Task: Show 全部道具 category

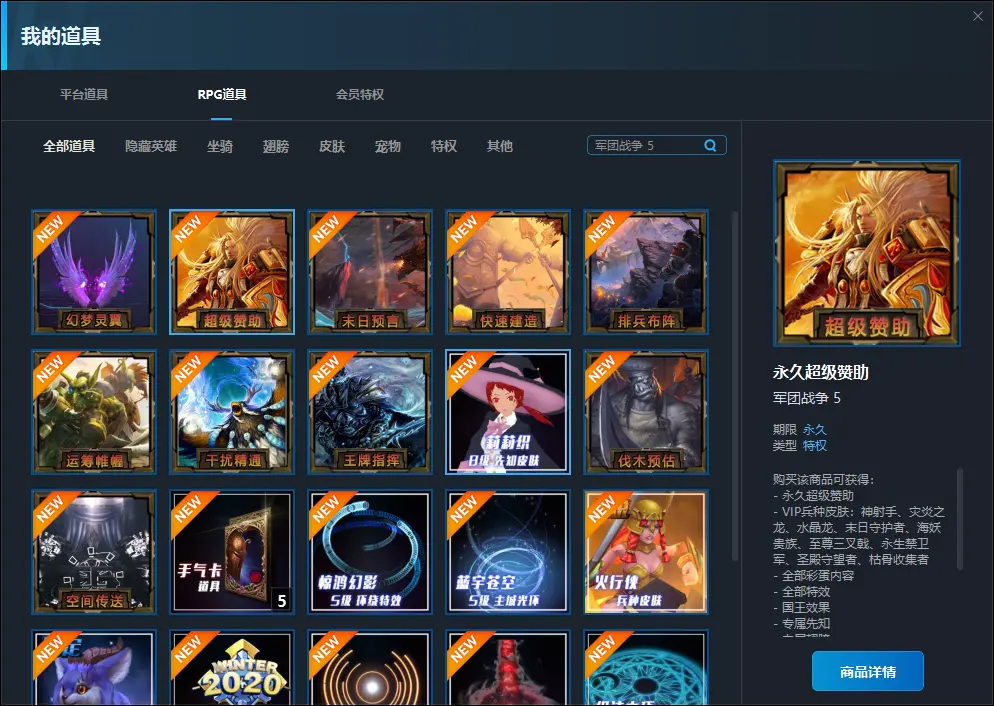Action: [69, 146]
